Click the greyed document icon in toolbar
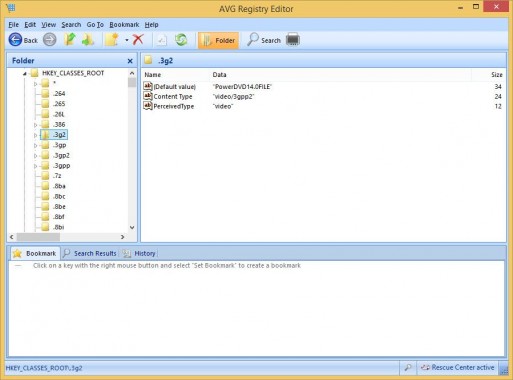 pos(162,40)
